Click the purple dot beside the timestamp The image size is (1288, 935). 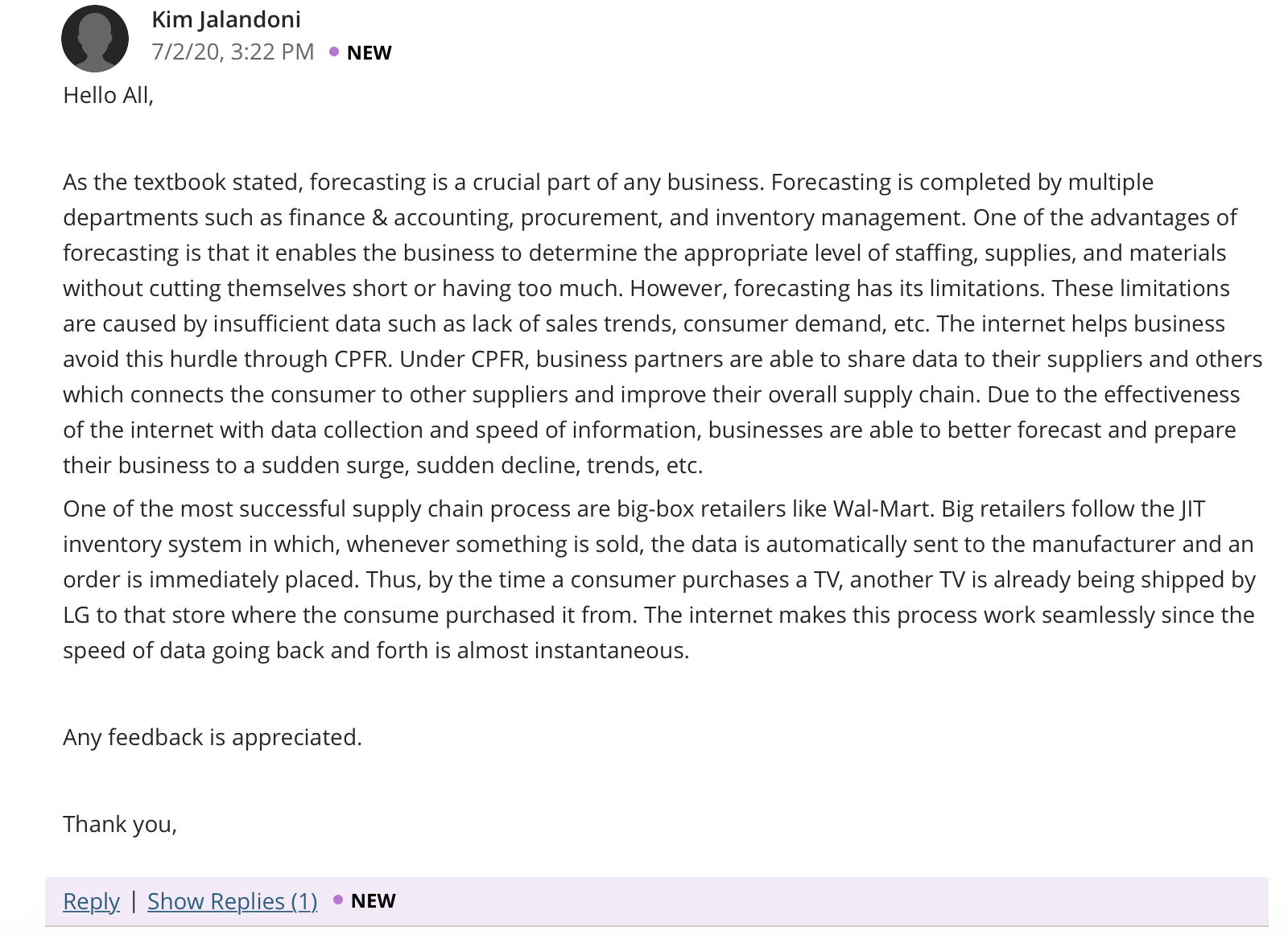pyautogui.click(x=334, y=51)
